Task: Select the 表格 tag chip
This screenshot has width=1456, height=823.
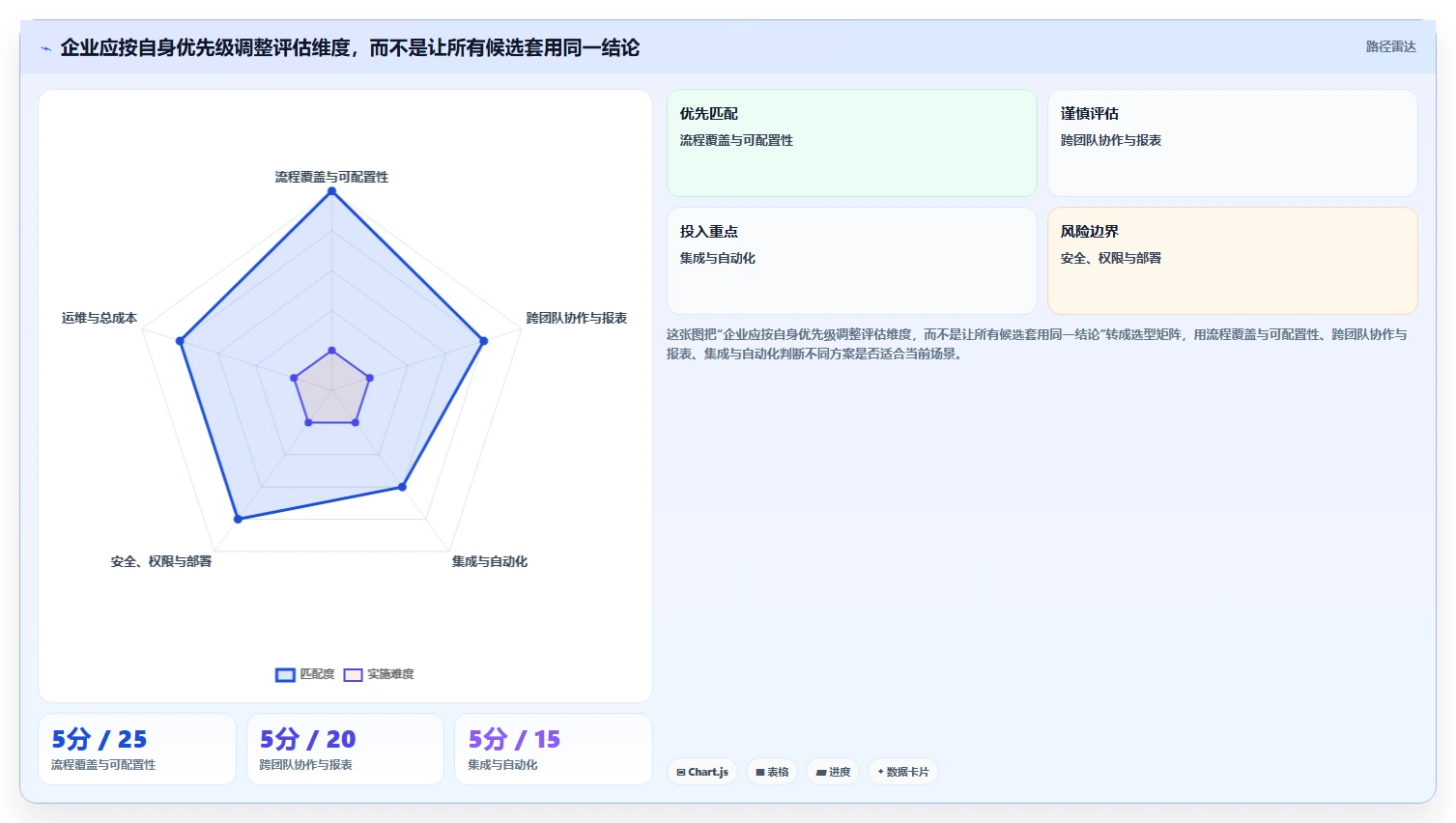Action: (x=772, y=772)
